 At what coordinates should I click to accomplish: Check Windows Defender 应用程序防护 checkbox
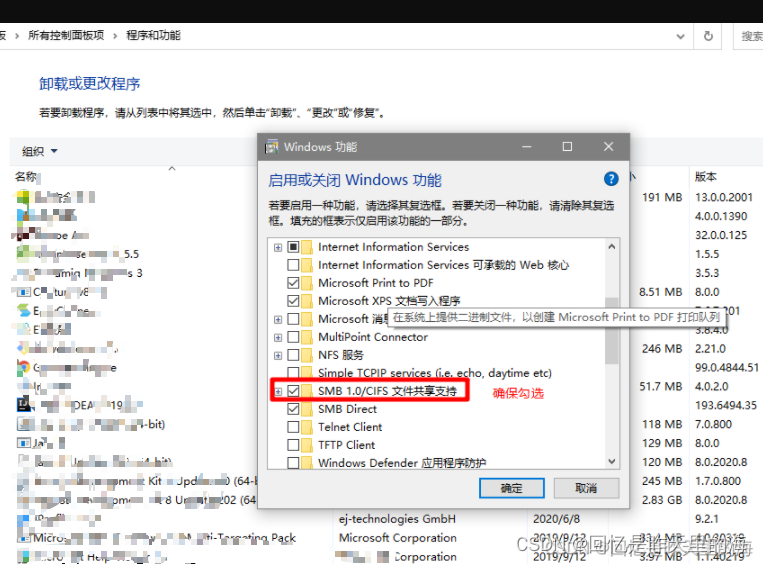[293, 462]
